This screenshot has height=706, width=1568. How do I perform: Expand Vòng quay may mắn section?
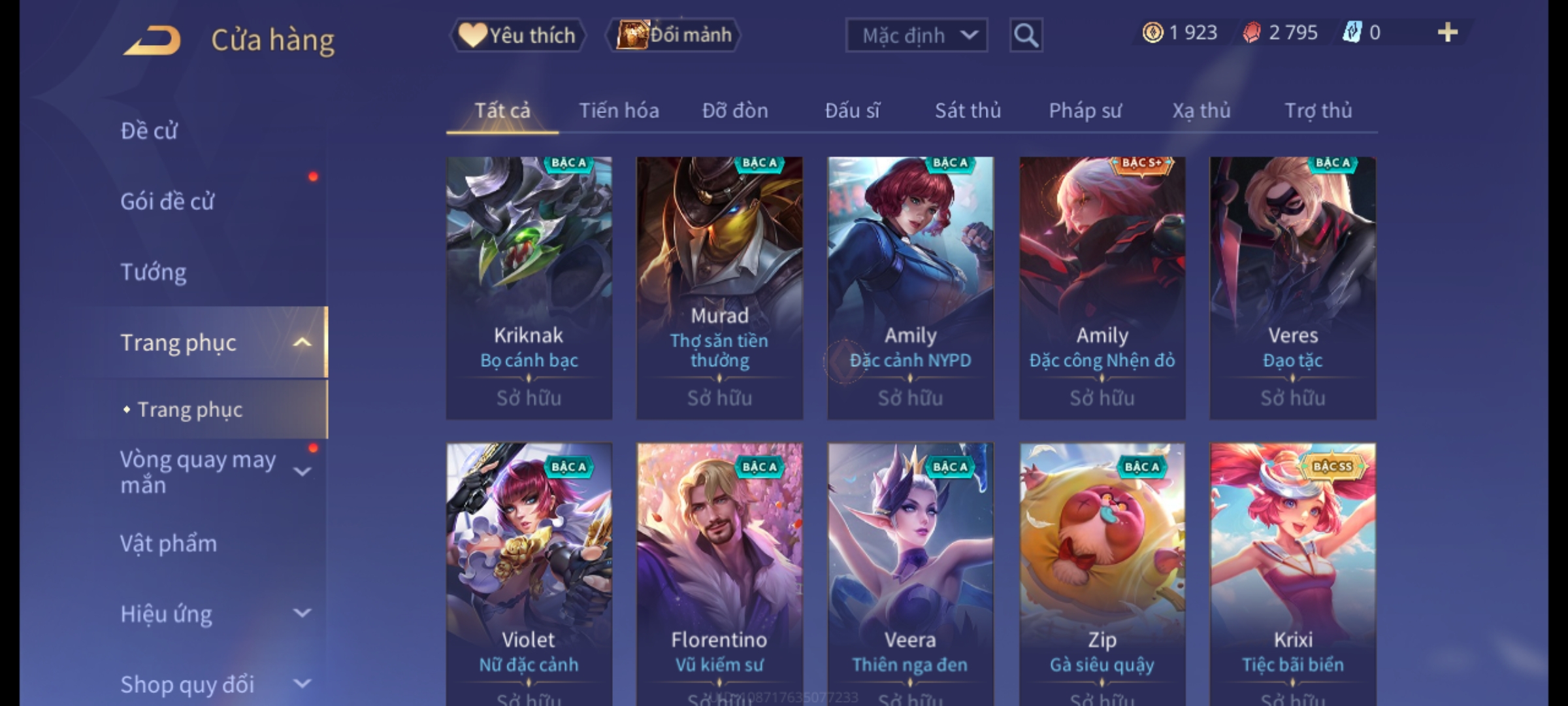pyautogui.click(x=302, y=472)
